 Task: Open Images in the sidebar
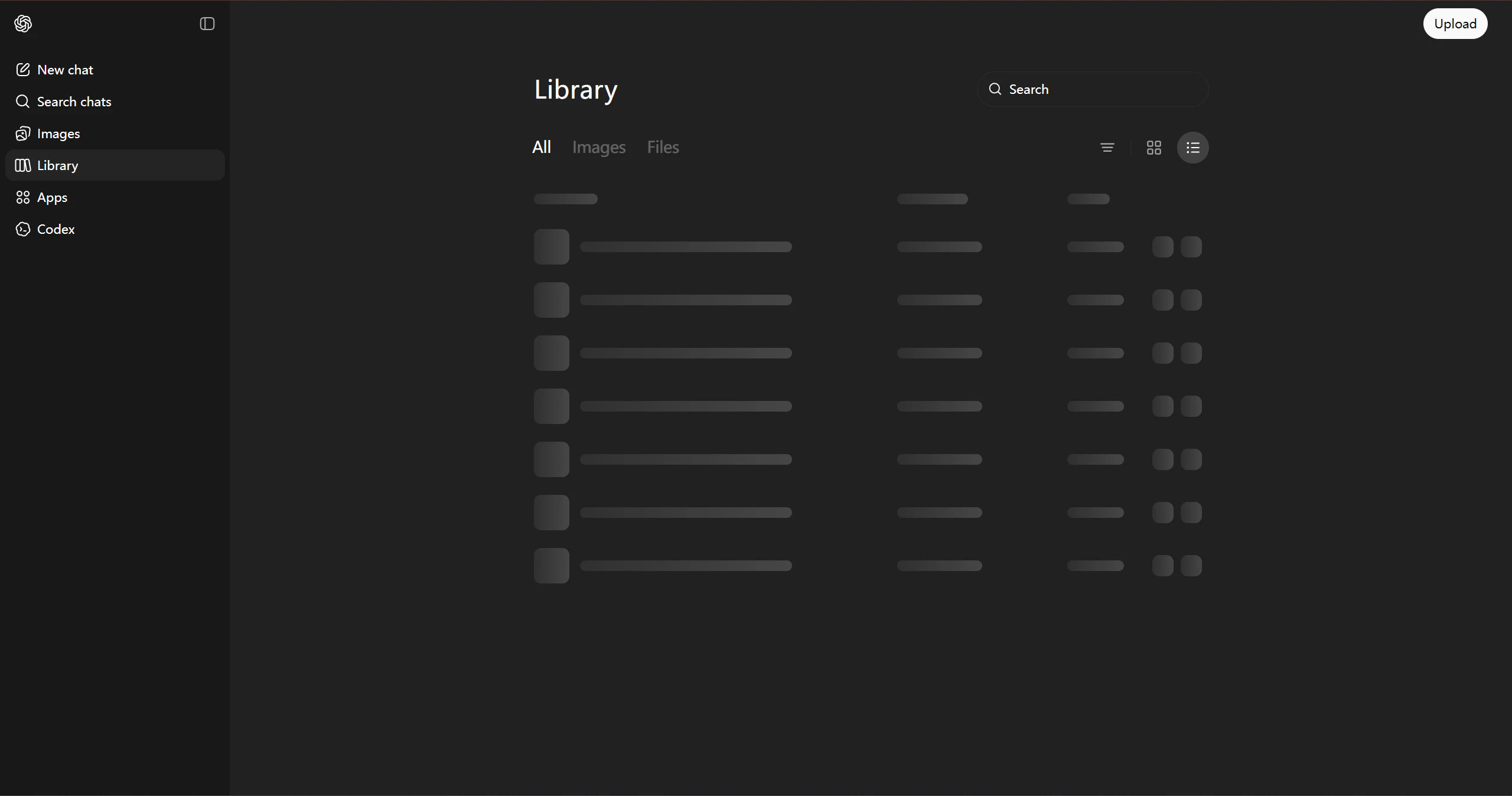point(58,133)
